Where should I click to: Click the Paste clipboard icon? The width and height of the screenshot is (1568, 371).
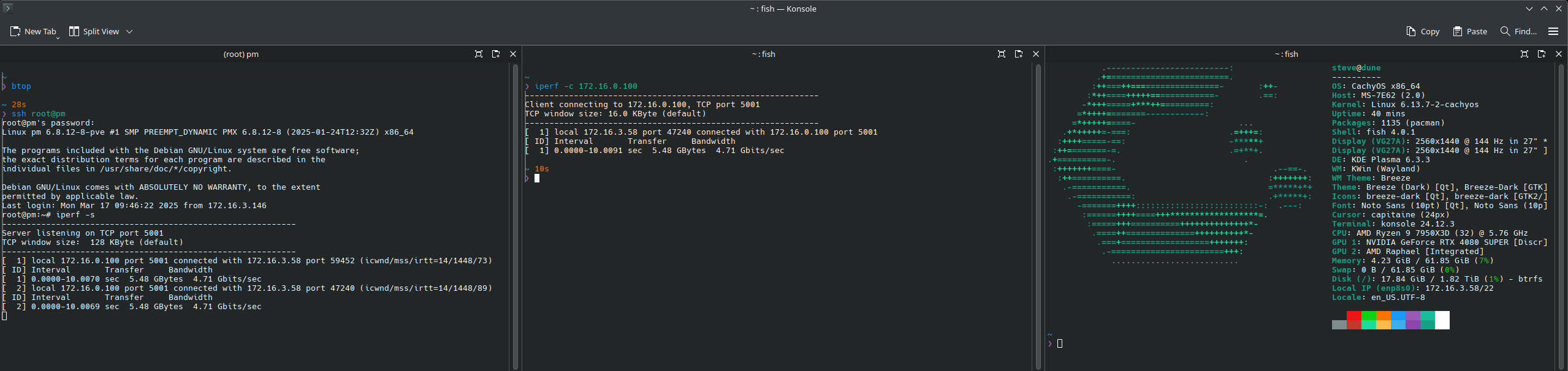tap(1458, 31)
